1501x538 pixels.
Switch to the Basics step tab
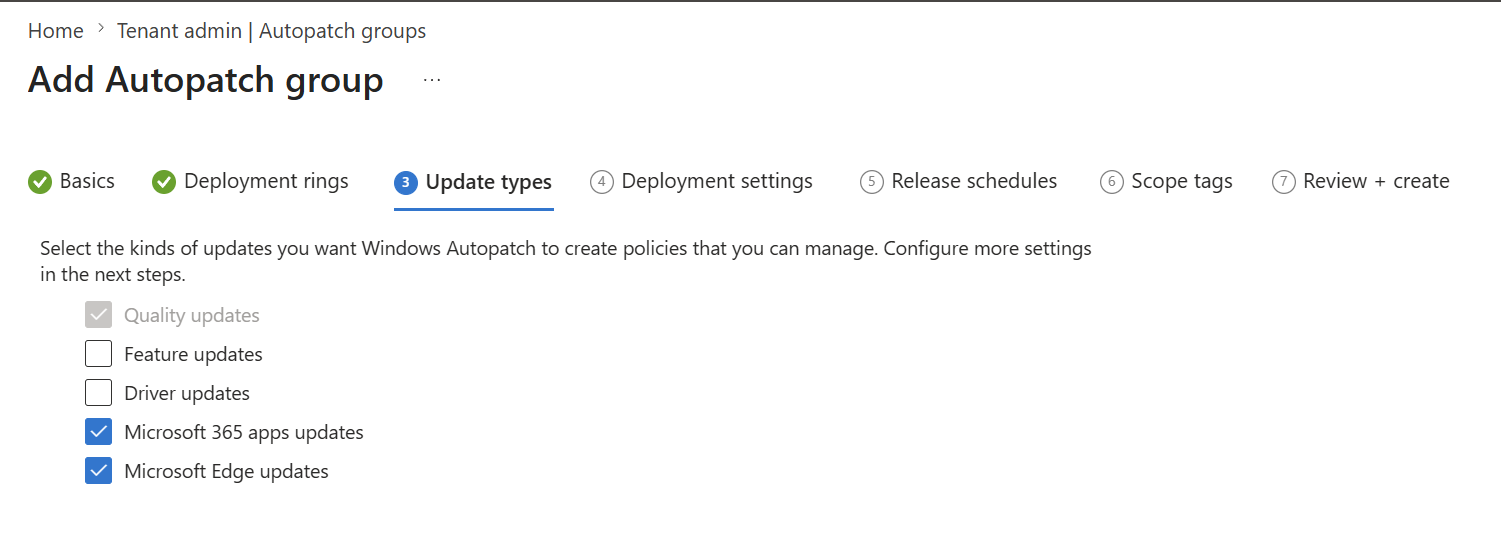point(72,182)
